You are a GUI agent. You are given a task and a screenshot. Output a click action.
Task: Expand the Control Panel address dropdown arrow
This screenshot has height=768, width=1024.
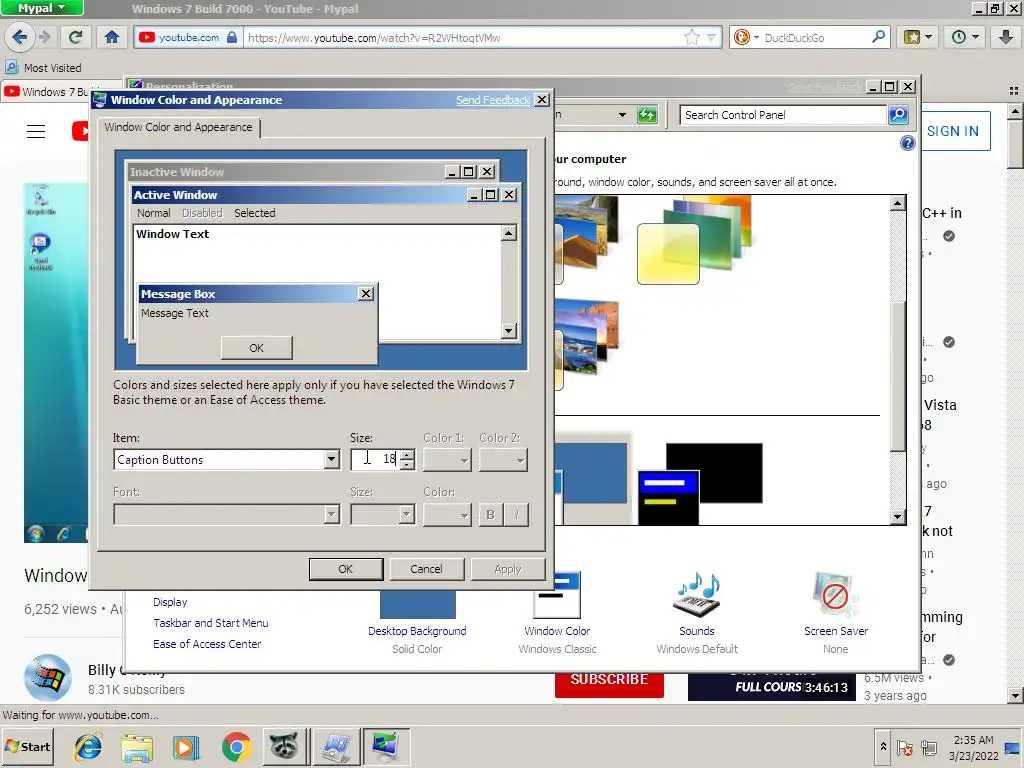pos(622,115)
